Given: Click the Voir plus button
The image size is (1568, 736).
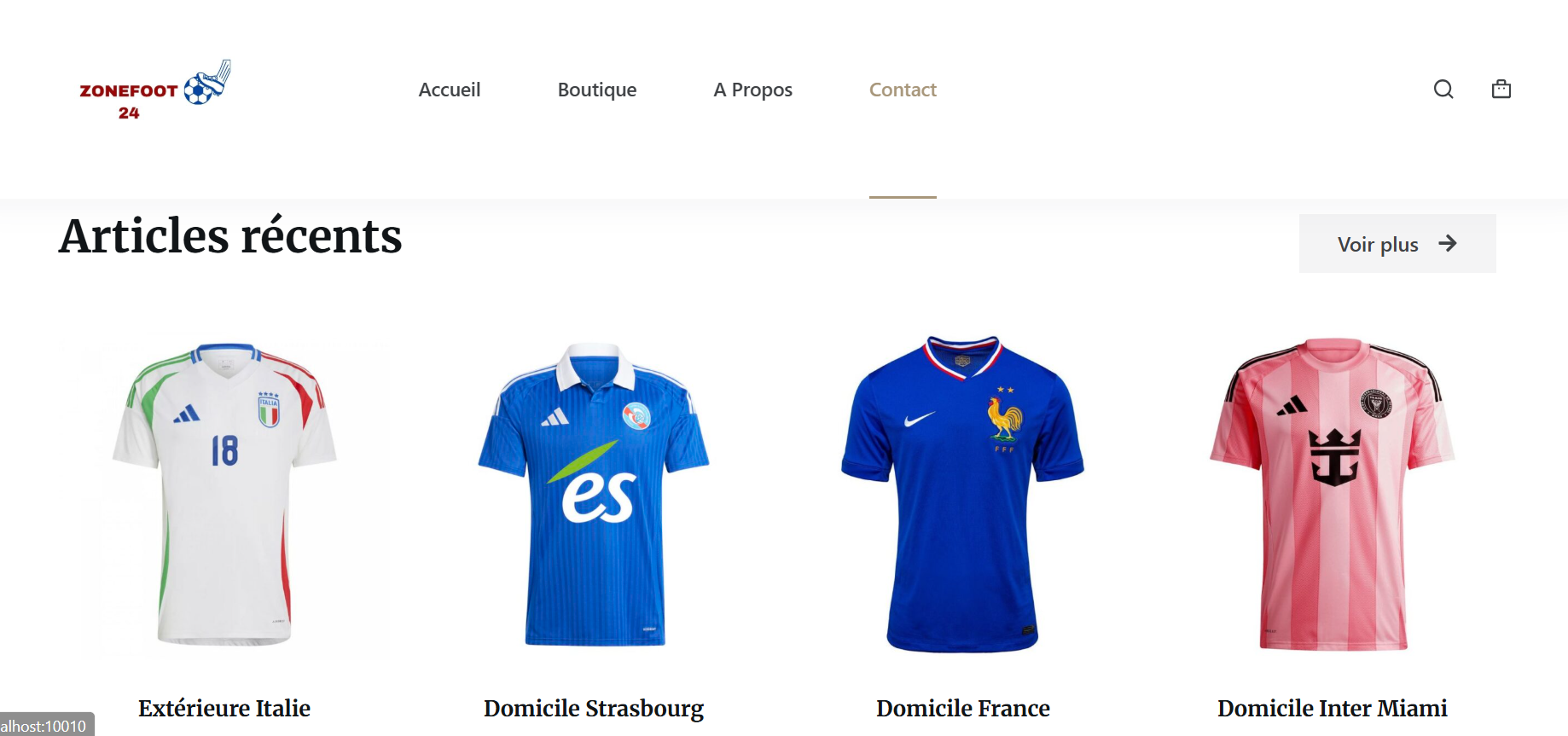Looking at the screenshot, I should pyautogui.click(x=1397, y=244).
